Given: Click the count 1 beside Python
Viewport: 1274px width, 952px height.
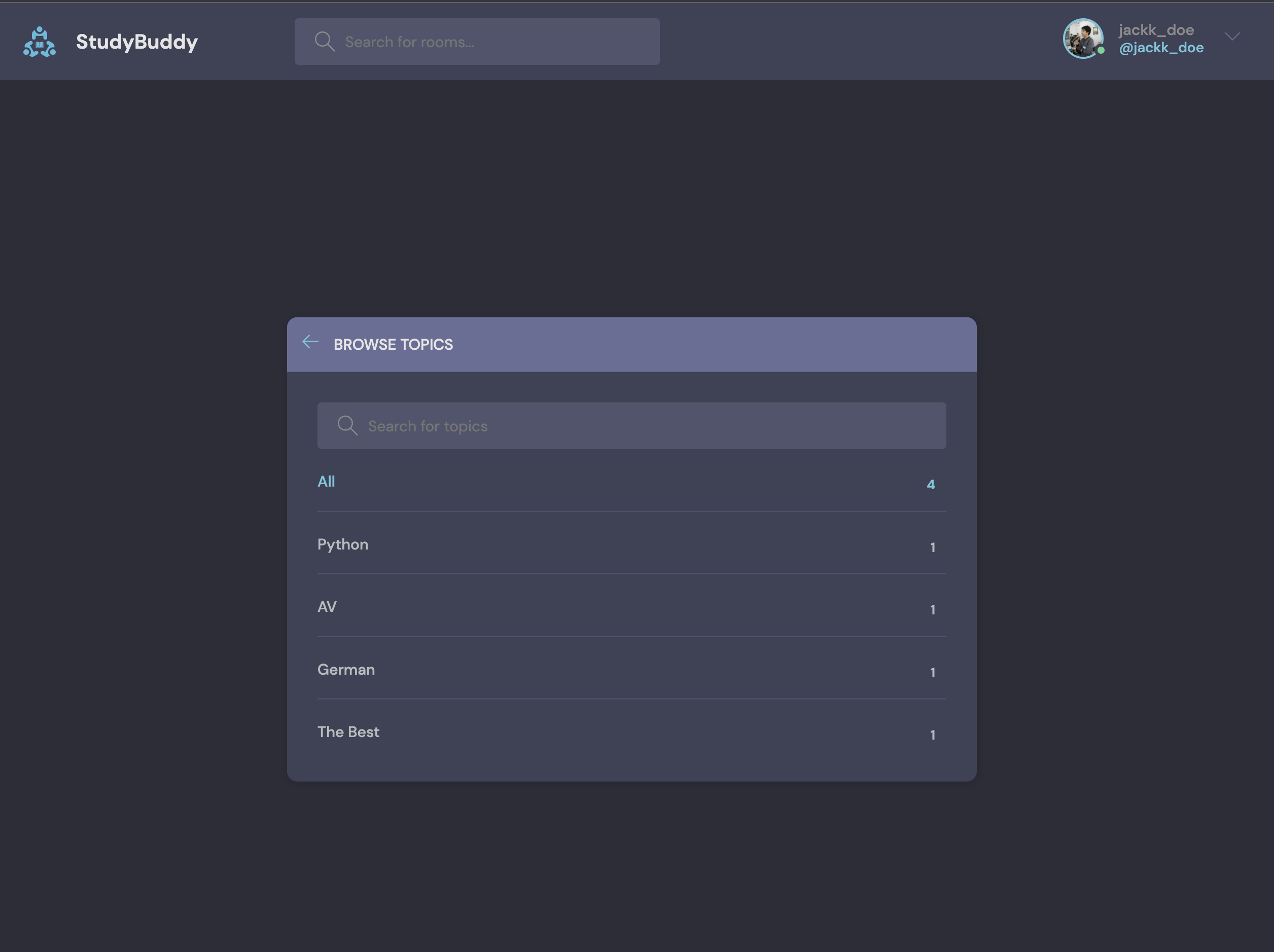Looking at the screenshot, I should [933, 547].
